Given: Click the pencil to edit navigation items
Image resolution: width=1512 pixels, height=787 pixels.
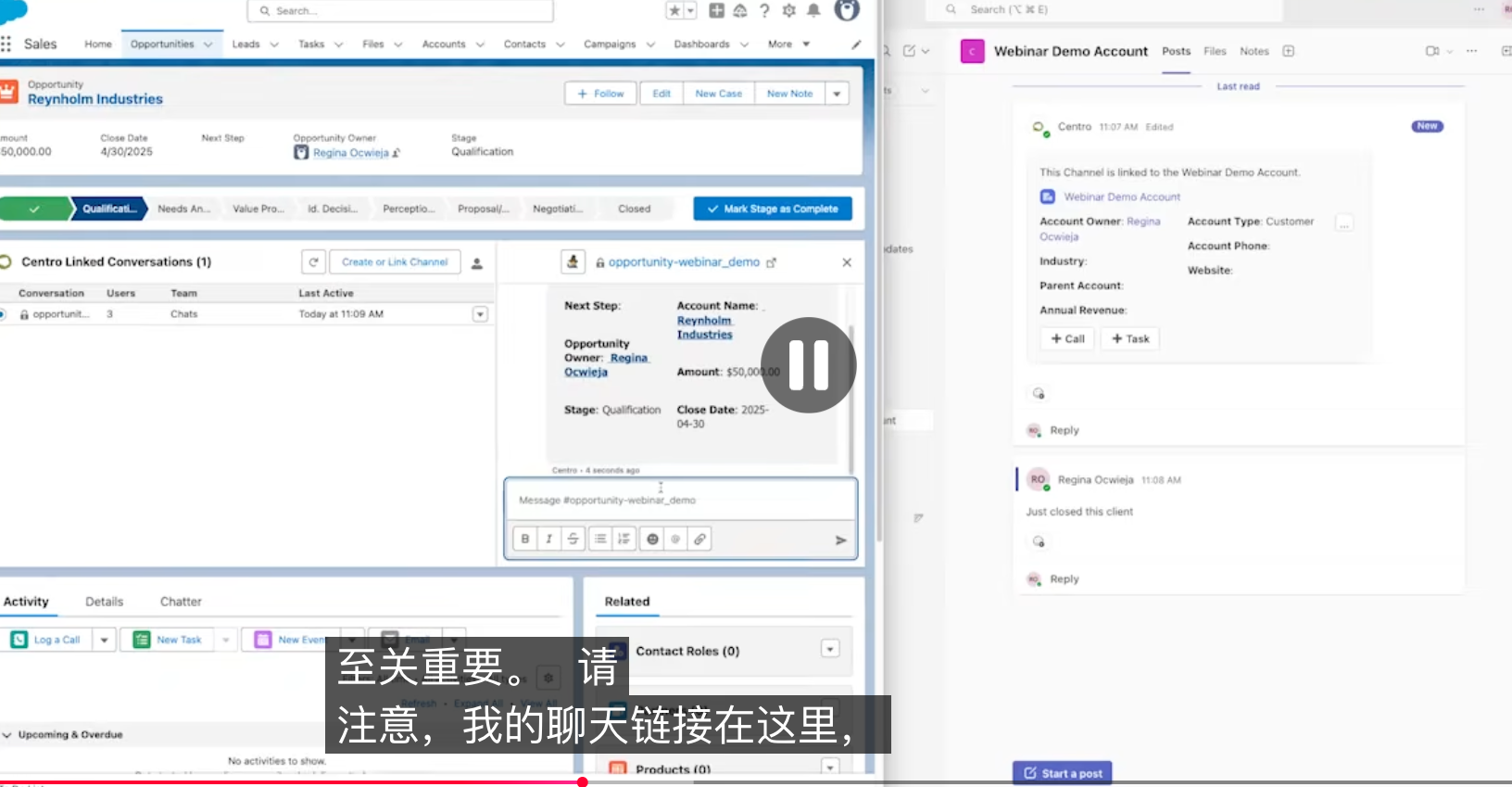Looking at the screenshot, I should click(856, 44).
